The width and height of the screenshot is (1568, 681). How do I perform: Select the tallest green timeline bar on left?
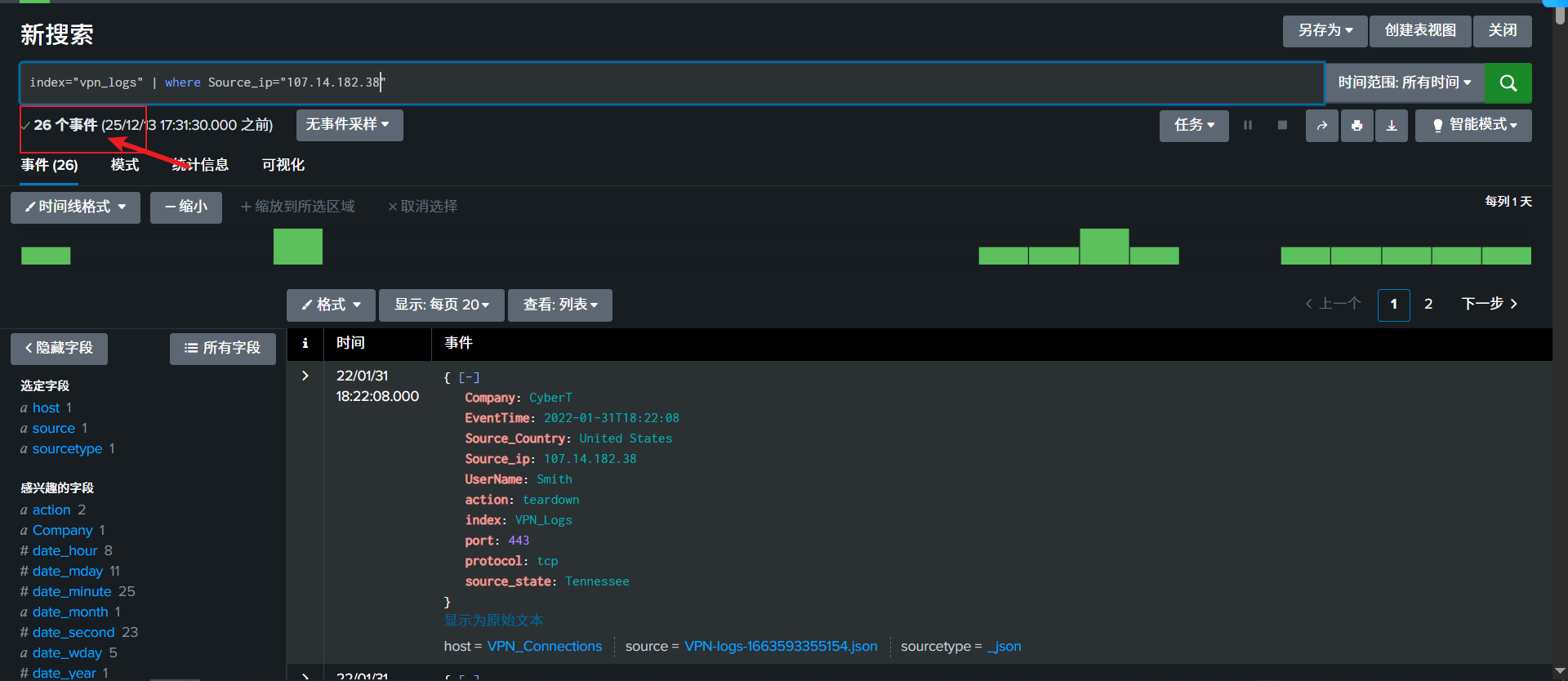[297, 247]
